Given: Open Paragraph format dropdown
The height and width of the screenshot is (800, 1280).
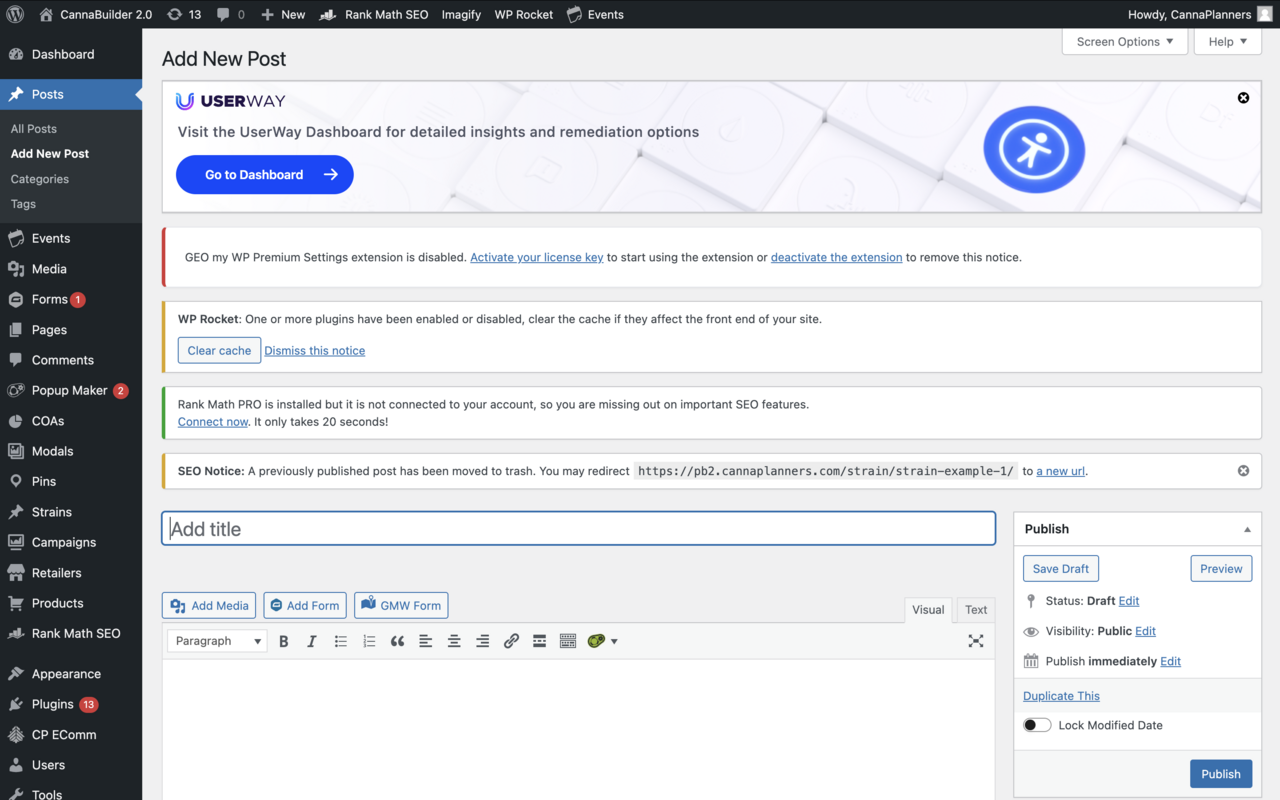Looking at the screenshot, I should (217, 641).
